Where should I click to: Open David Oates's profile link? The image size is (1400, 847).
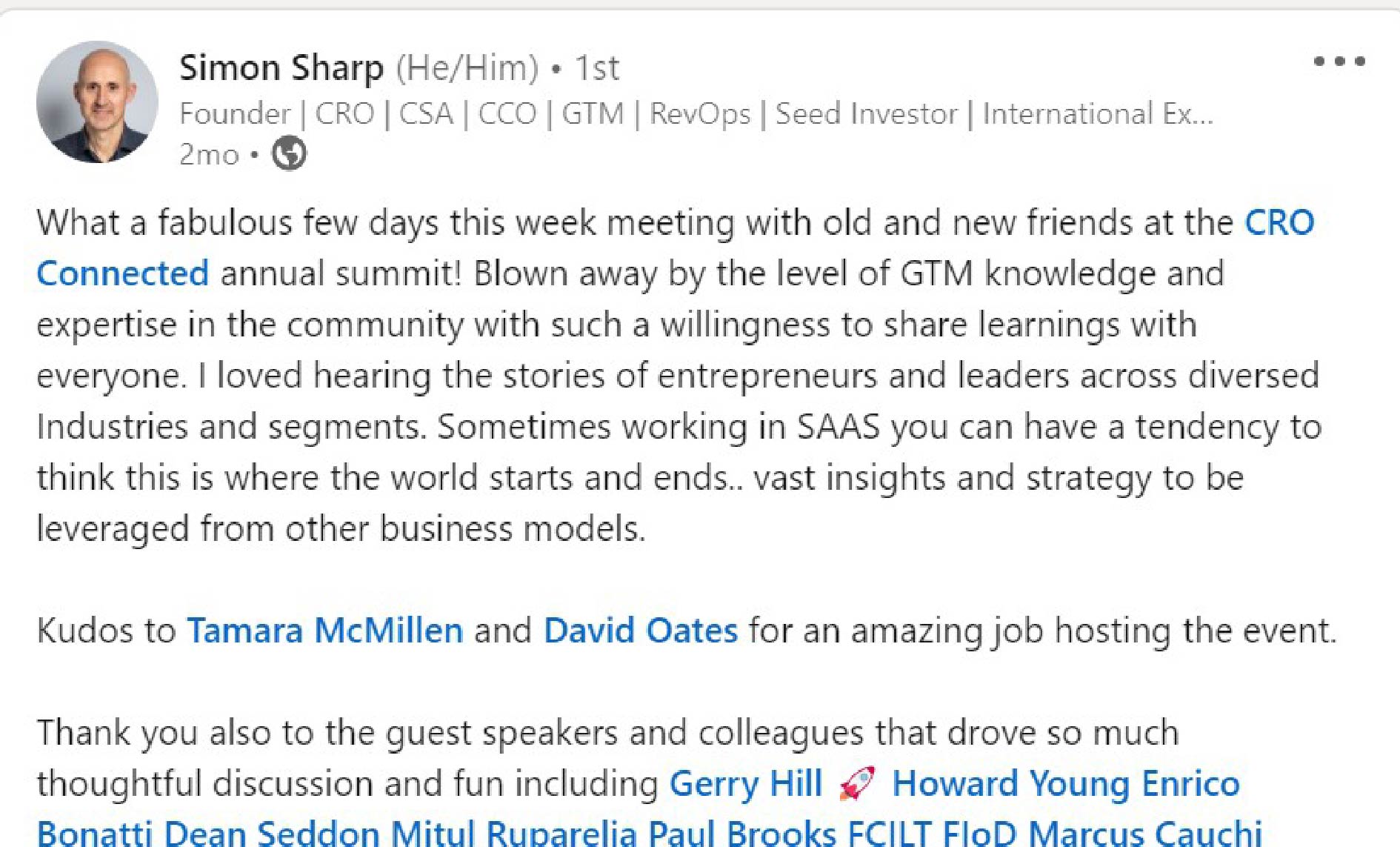(x=641, y=631)
